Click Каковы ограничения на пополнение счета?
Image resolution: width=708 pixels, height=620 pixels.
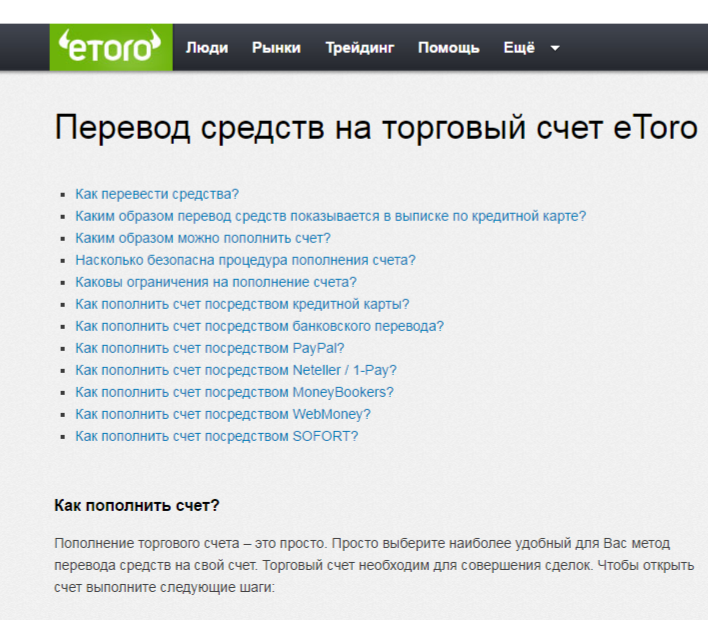216,282
